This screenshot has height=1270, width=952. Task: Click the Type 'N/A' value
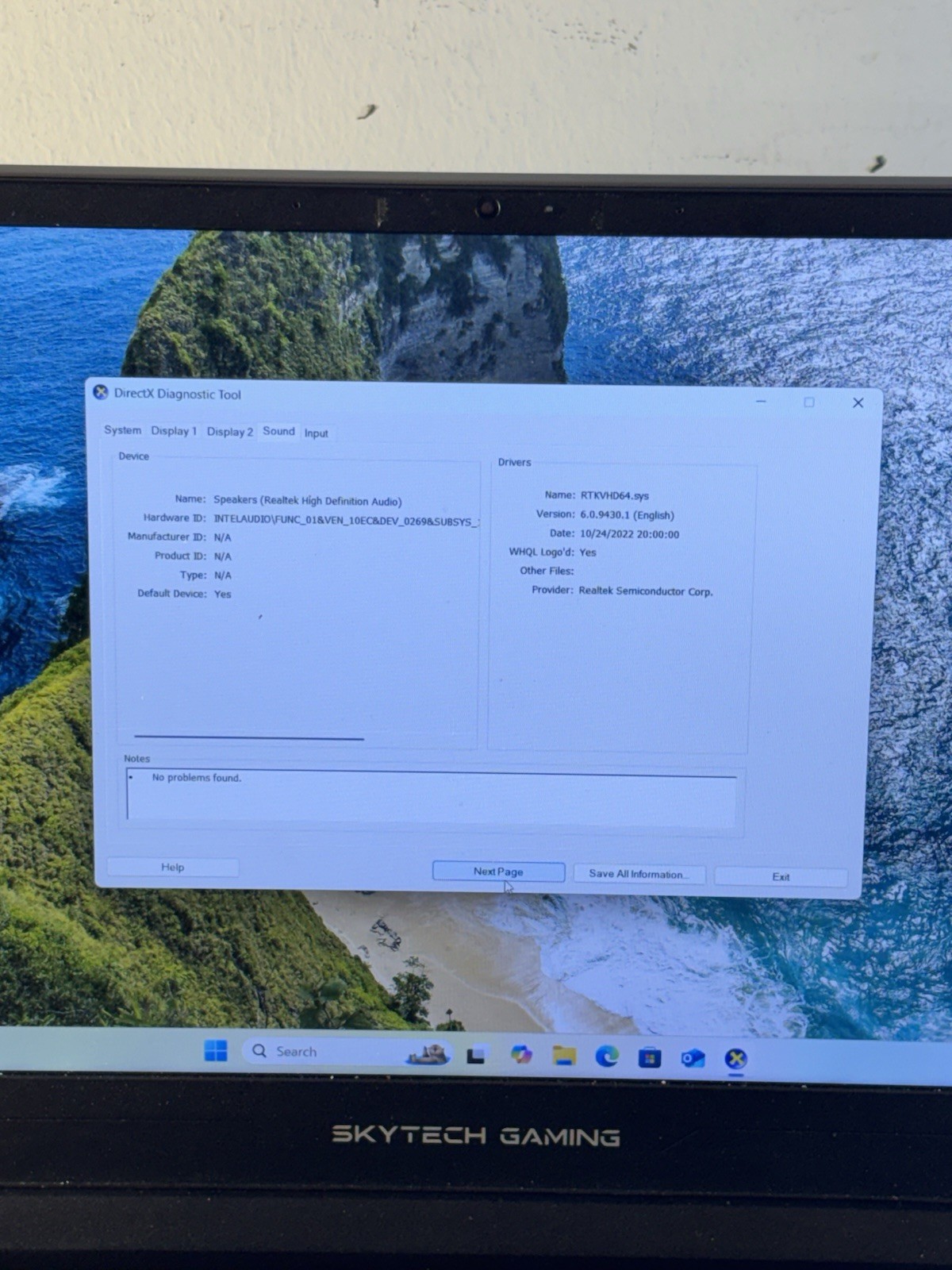coord(223,575)
